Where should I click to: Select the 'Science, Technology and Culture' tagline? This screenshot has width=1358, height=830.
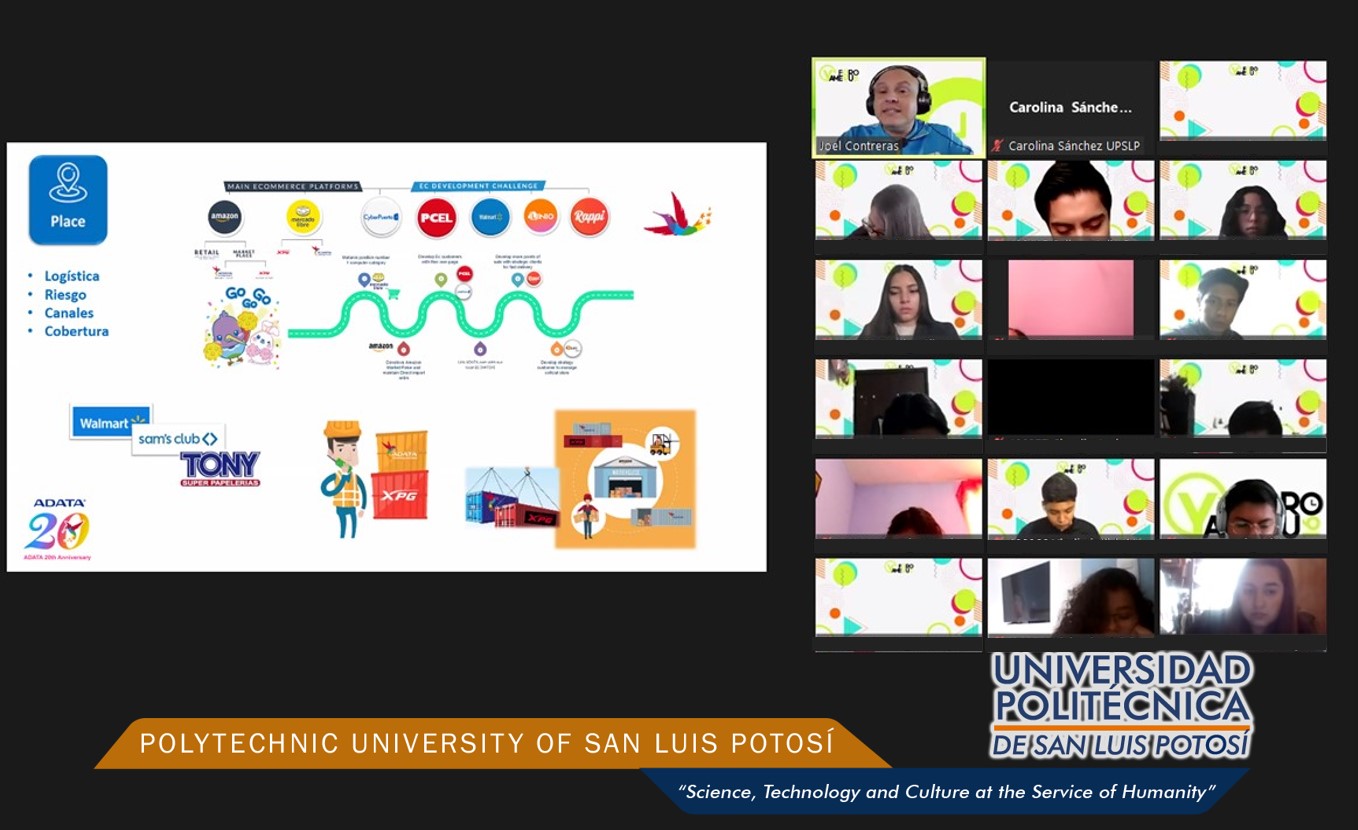click(x=946, y=792)
